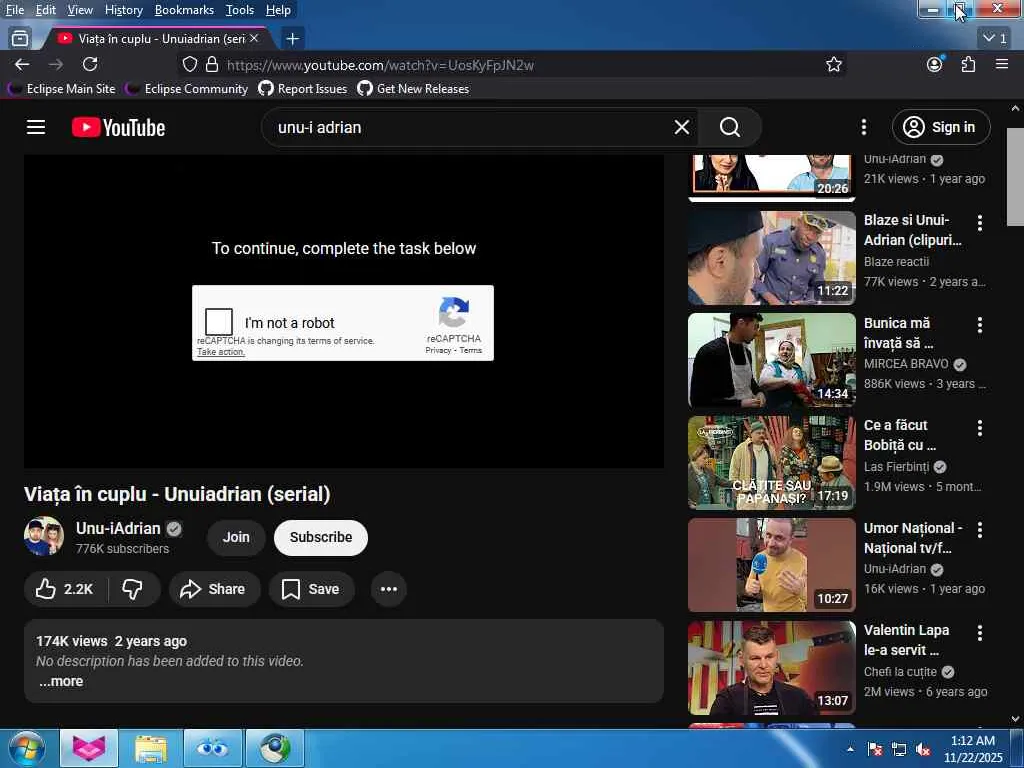Check the I'm not a robot box
This screenshot has height=768, width=1024.
[x=219, y=322]
